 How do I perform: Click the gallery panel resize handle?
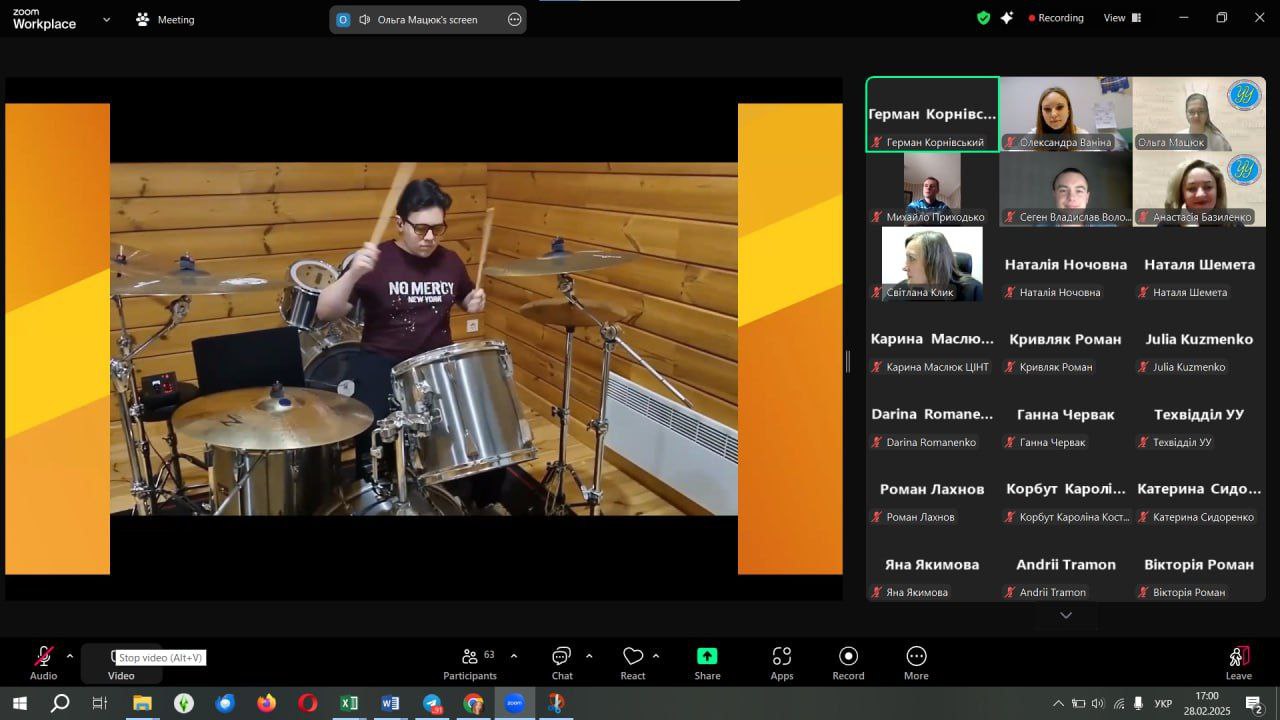[x=848, y=362]
